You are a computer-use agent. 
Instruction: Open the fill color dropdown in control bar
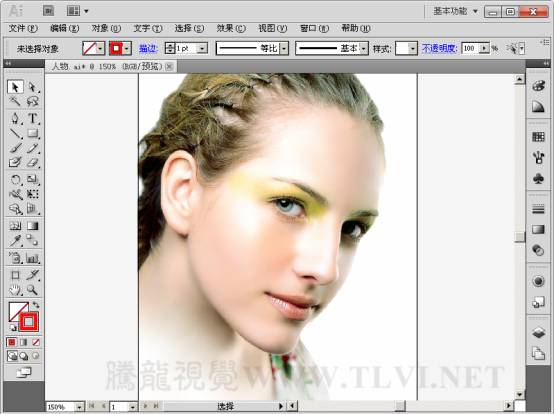(101, 48)
